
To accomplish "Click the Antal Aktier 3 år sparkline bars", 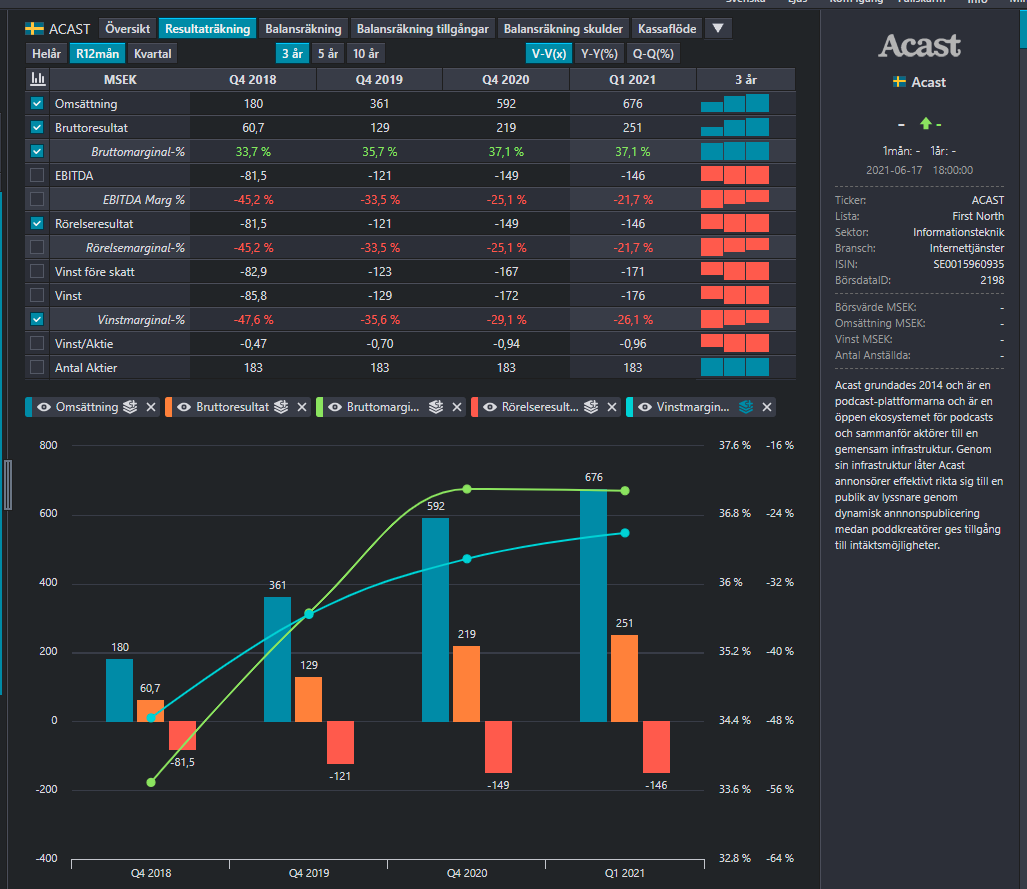I will click(x=735, y=368).
